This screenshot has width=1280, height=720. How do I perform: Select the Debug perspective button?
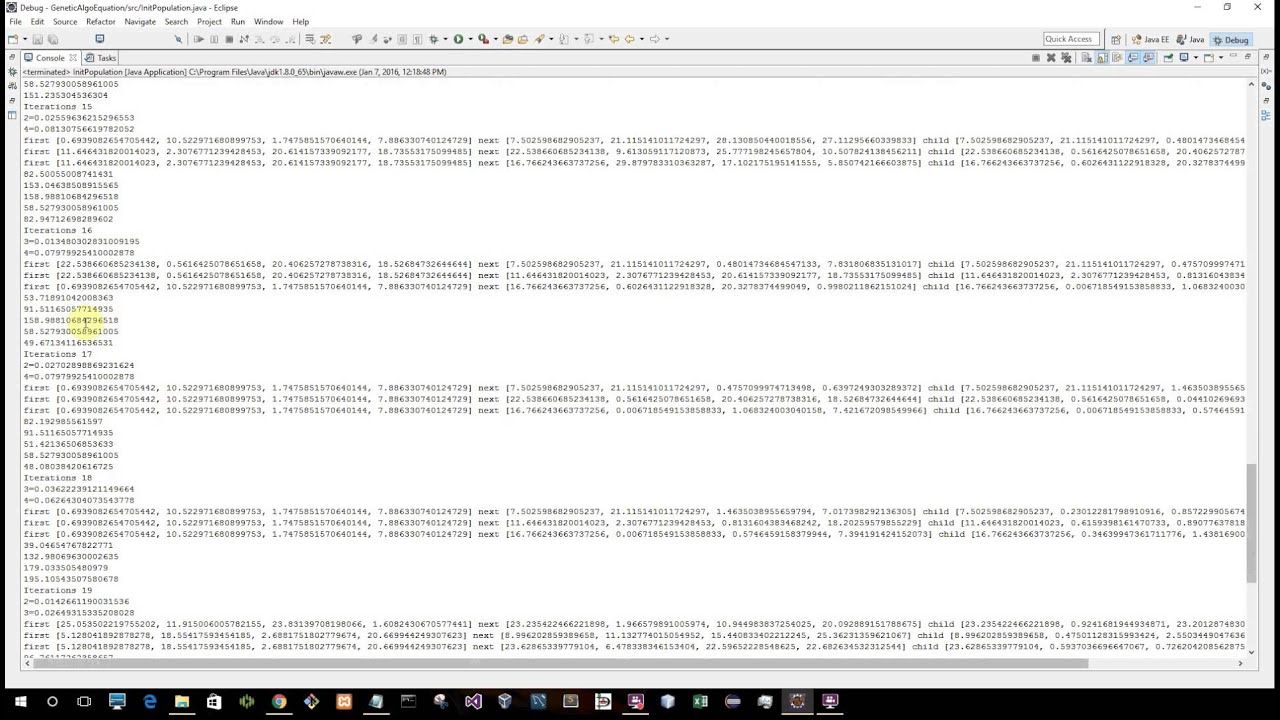1231,40
